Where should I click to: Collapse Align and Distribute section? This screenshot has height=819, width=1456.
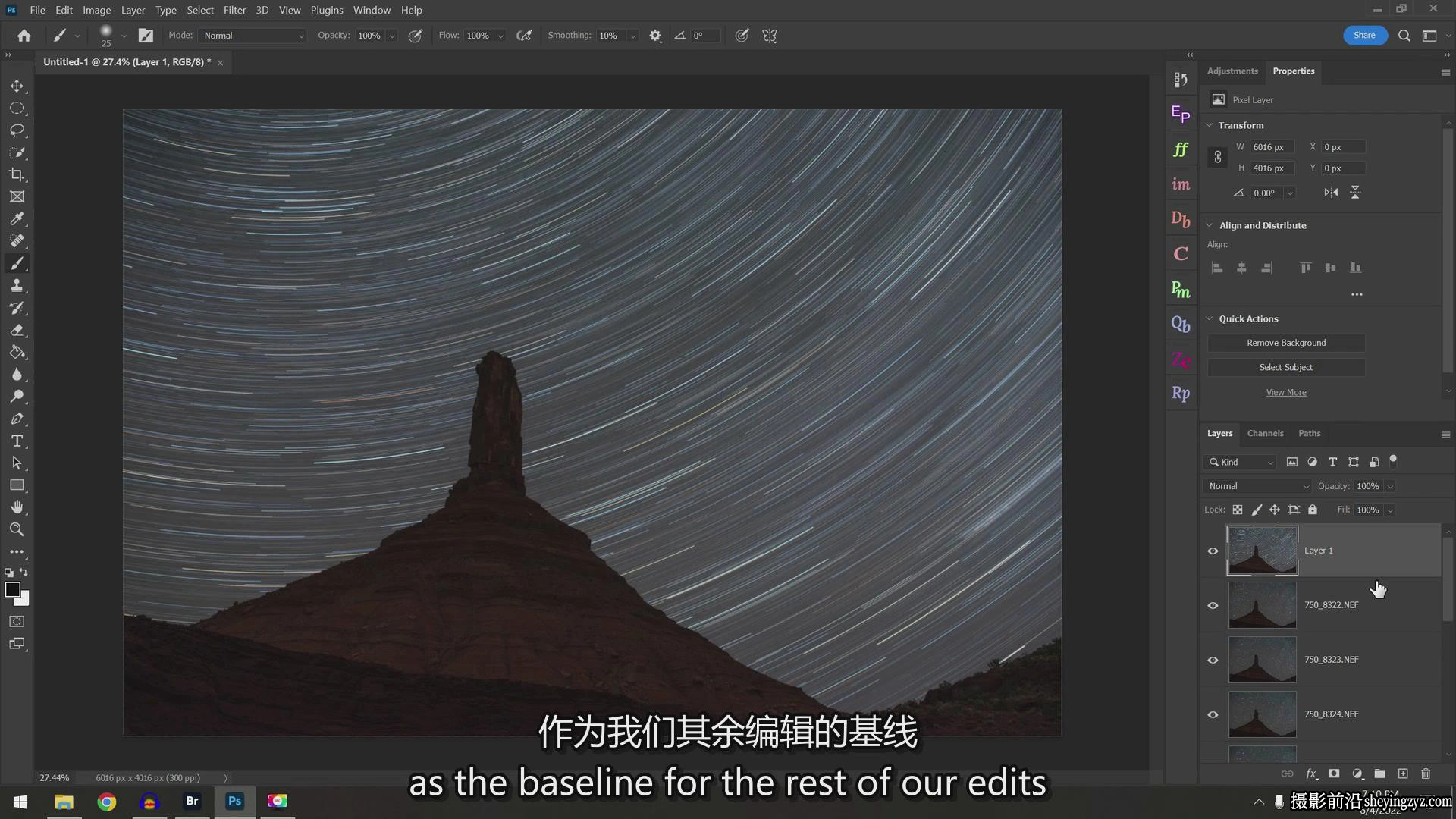1210,225
